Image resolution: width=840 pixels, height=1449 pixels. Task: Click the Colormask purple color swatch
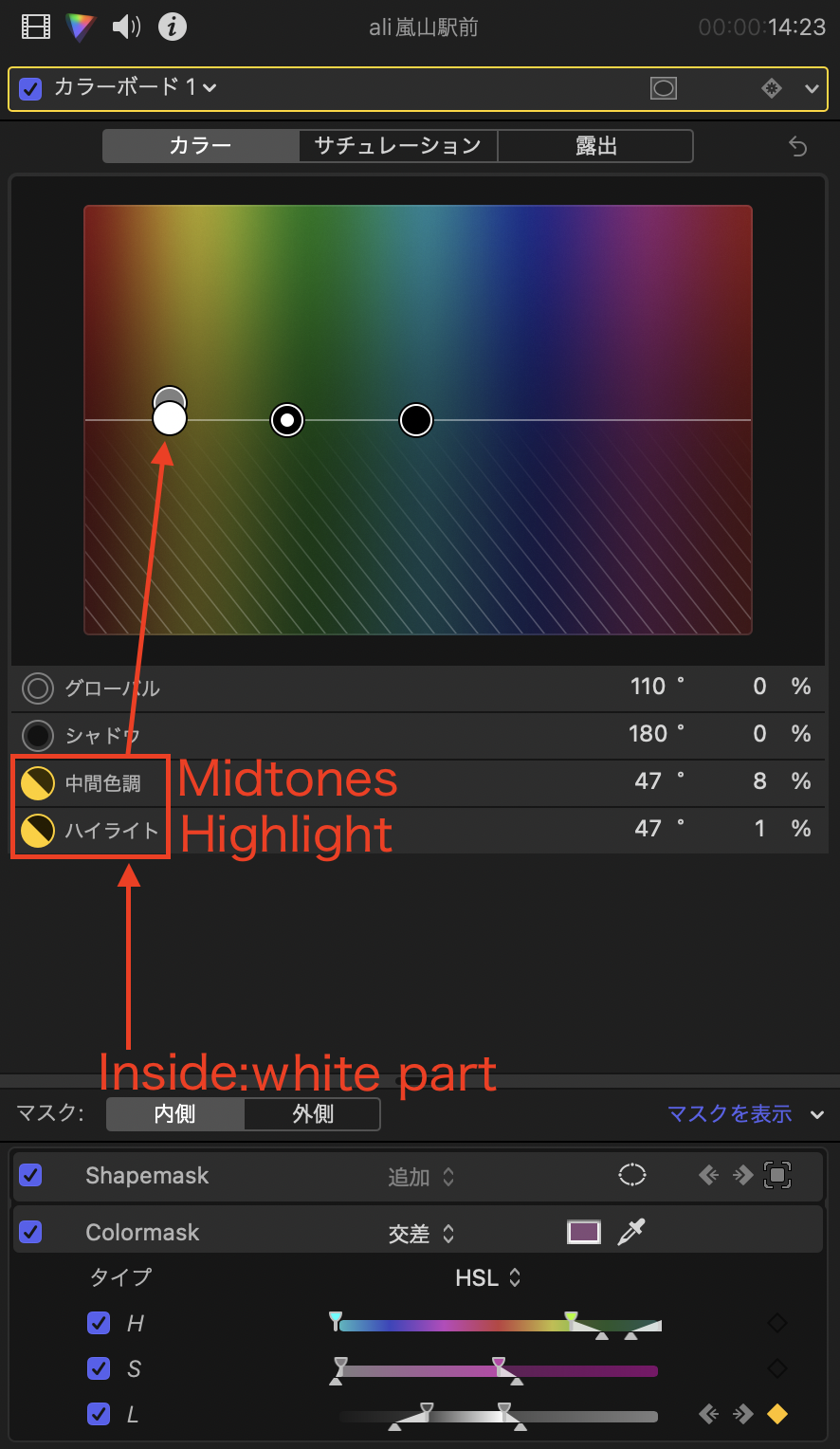pos(584,1232)
